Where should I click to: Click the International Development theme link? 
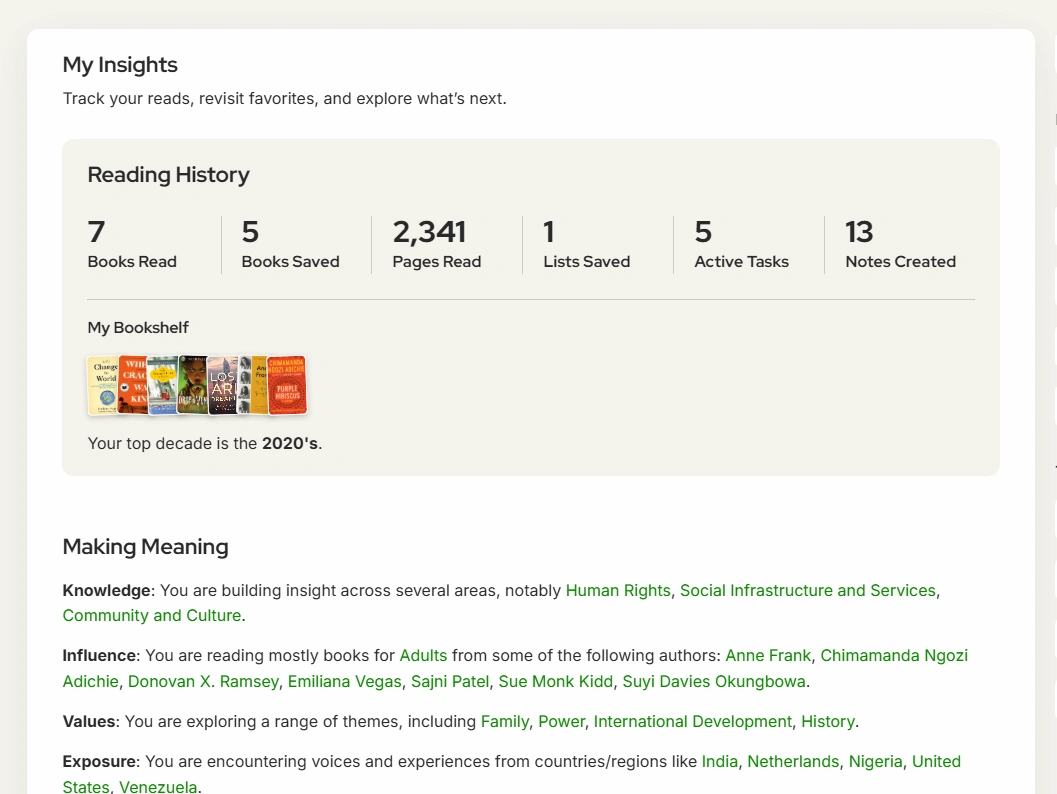[692, 721]
